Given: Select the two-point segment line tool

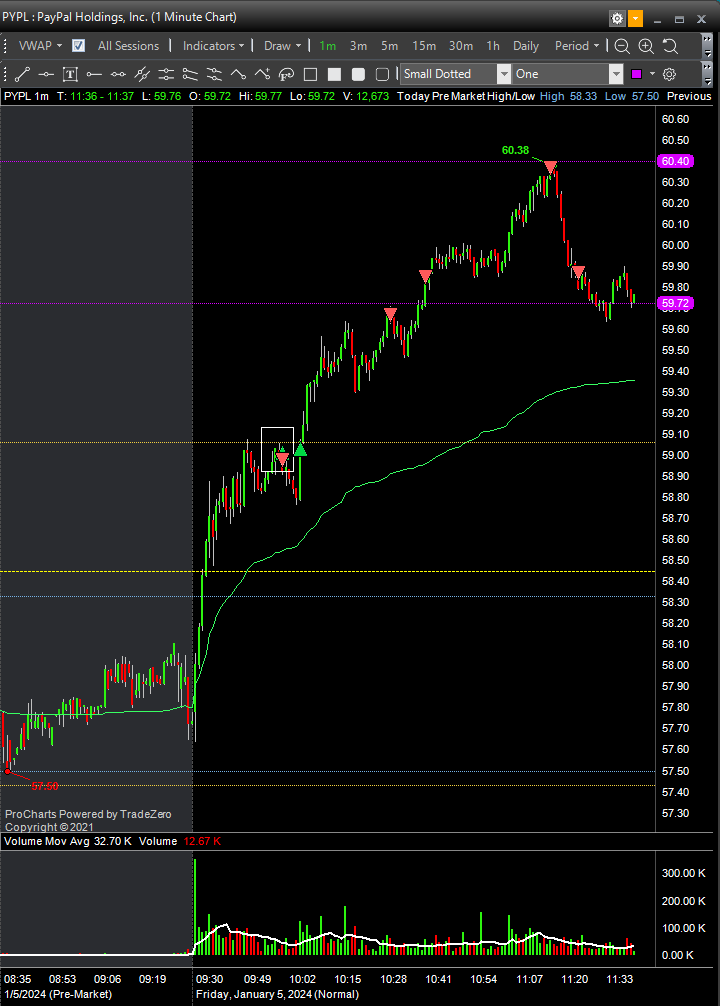Looking at the screenshot, I should point(118,74).
